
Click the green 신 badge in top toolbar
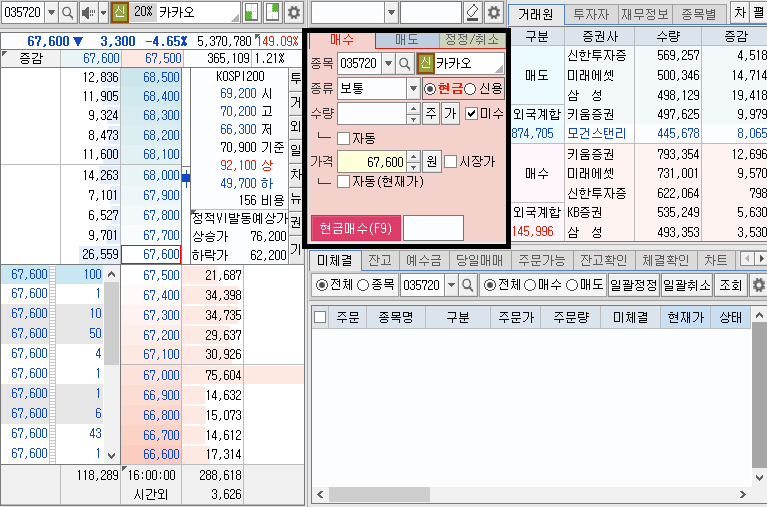click(119, 12)
